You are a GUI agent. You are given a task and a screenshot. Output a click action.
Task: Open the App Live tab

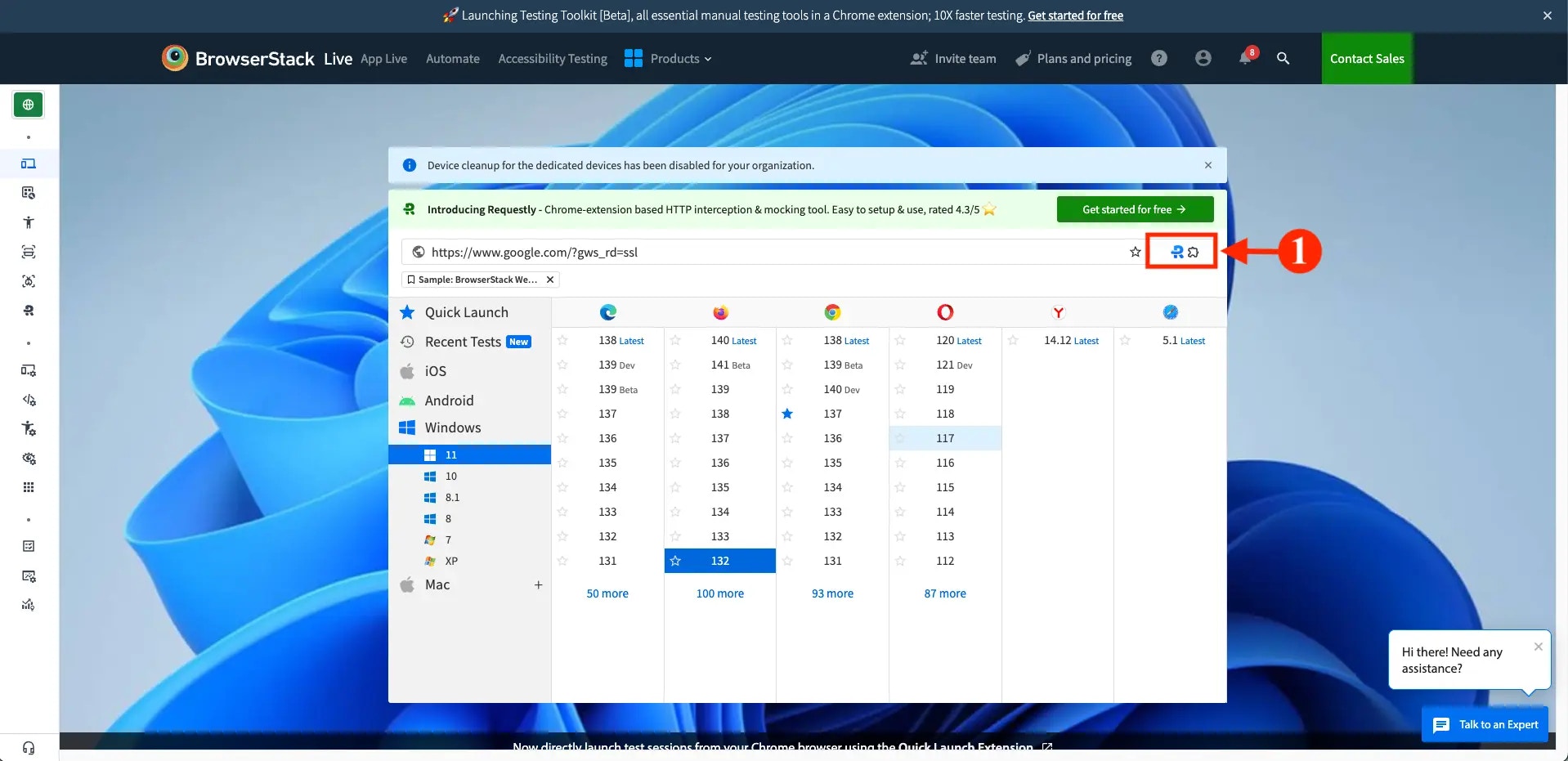pos(383,59)
